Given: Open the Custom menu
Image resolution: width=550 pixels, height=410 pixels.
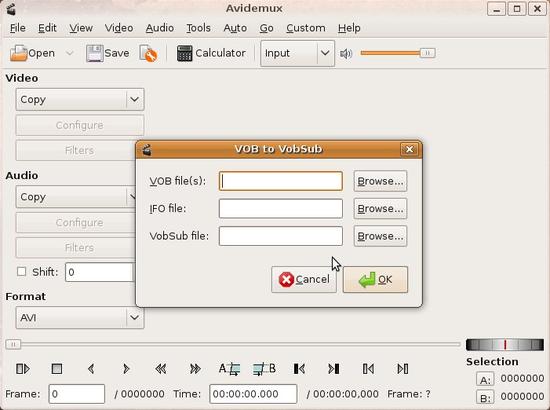Looking at the screenshot, I should coord(306,28).
